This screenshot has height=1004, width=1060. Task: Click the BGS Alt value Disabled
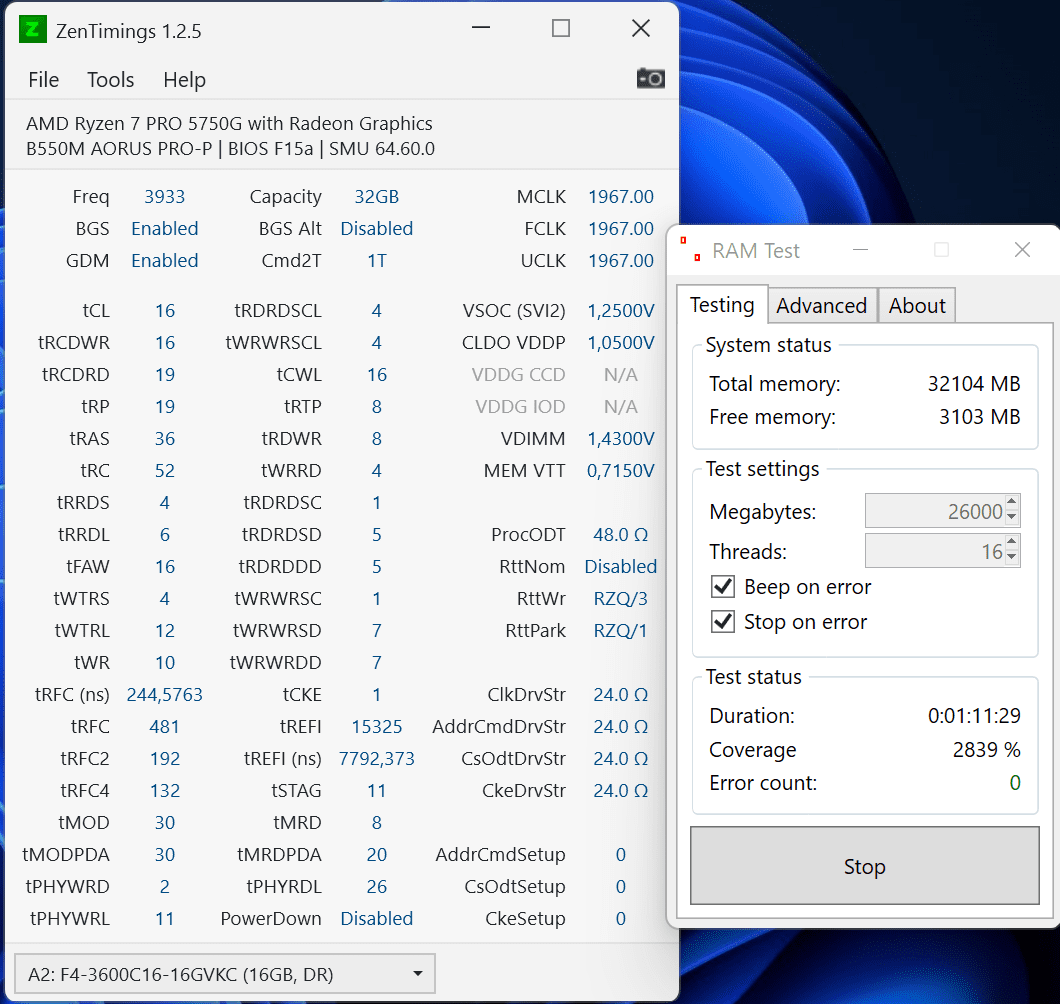point(377,229)
